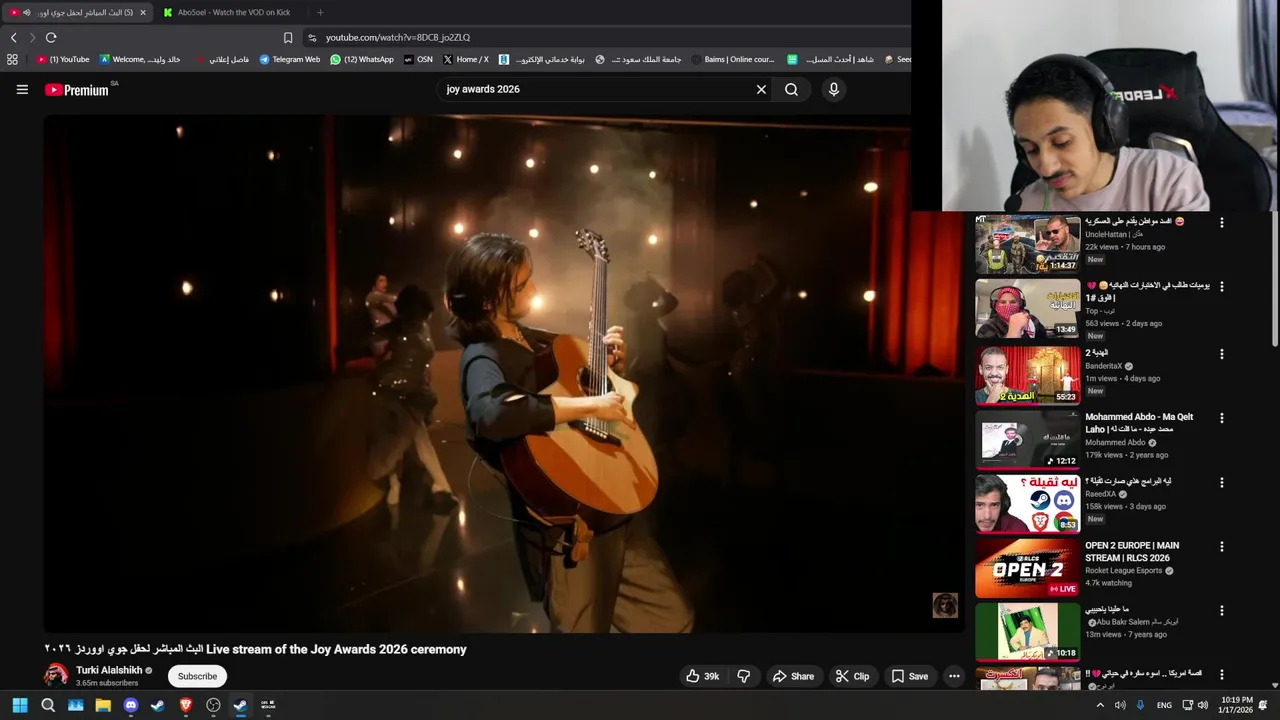Clear the 'joy awards 2026' search text

click(x=761, y=89)
